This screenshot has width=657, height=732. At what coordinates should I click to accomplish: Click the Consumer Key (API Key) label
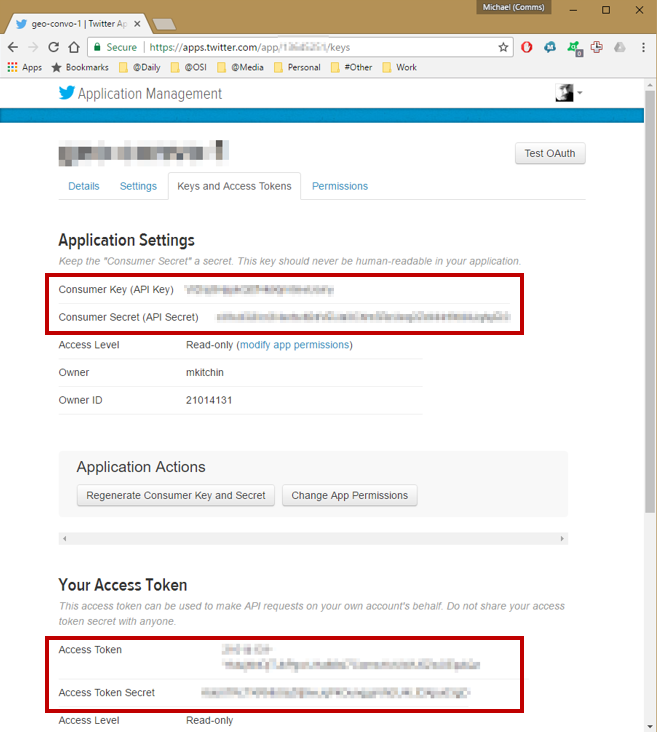tap(116, 289)
